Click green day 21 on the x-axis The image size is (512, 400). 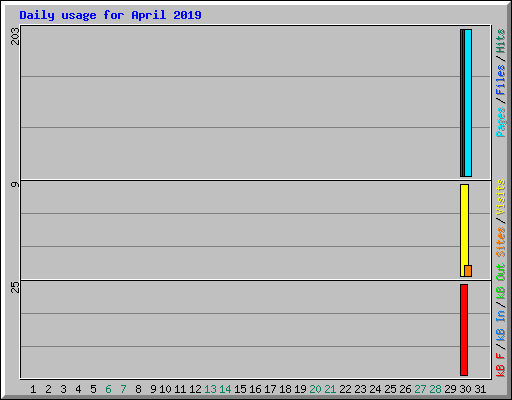click(330, 389)
